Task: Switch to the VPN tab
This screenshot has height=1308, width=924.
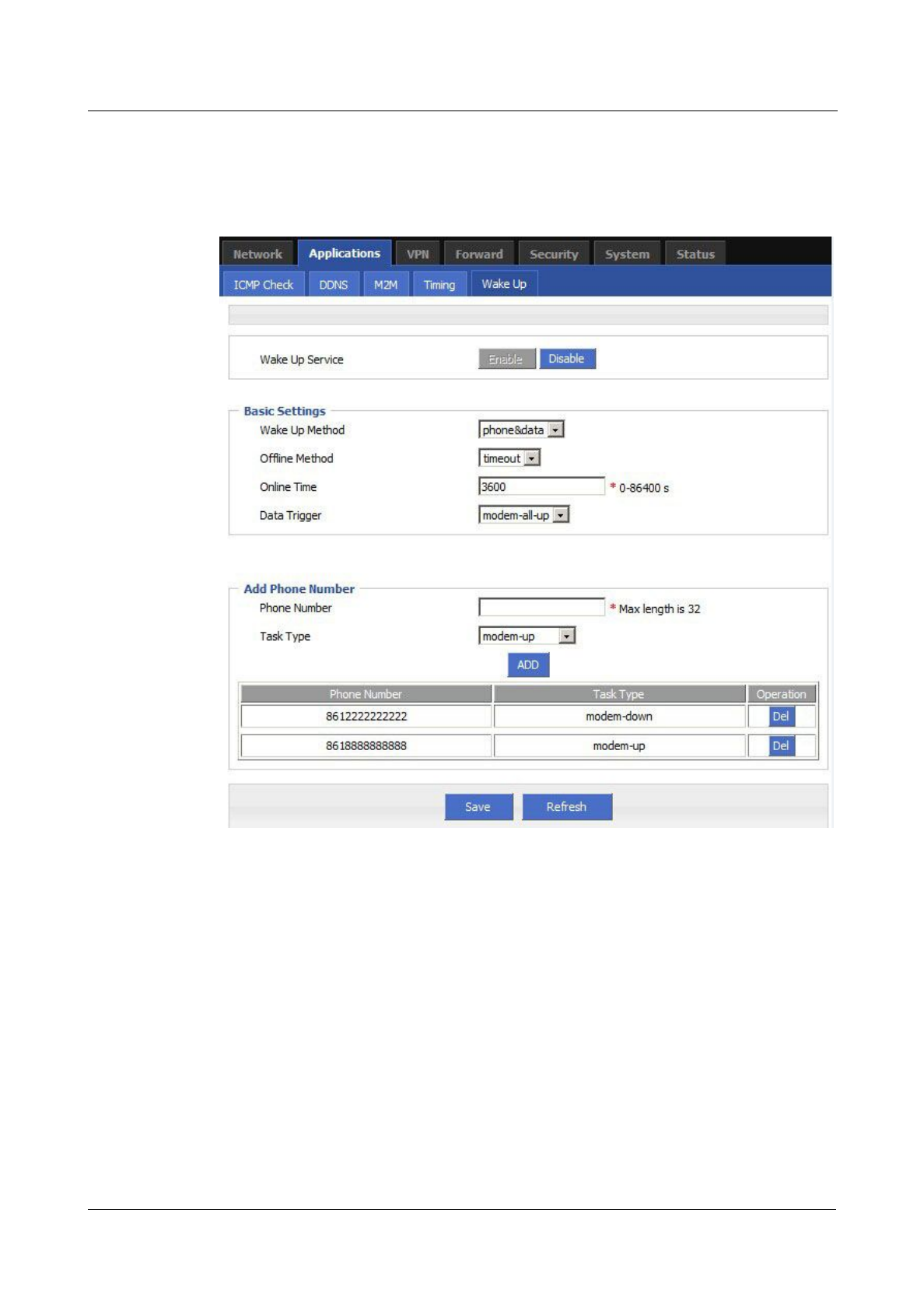Action: [x=418, y=254]
